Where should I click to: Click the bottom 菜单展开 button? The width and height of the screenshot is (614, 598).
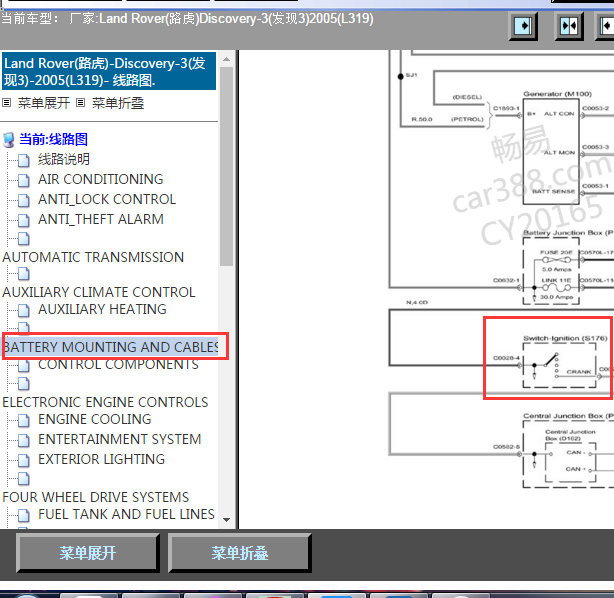click(88, 553)
